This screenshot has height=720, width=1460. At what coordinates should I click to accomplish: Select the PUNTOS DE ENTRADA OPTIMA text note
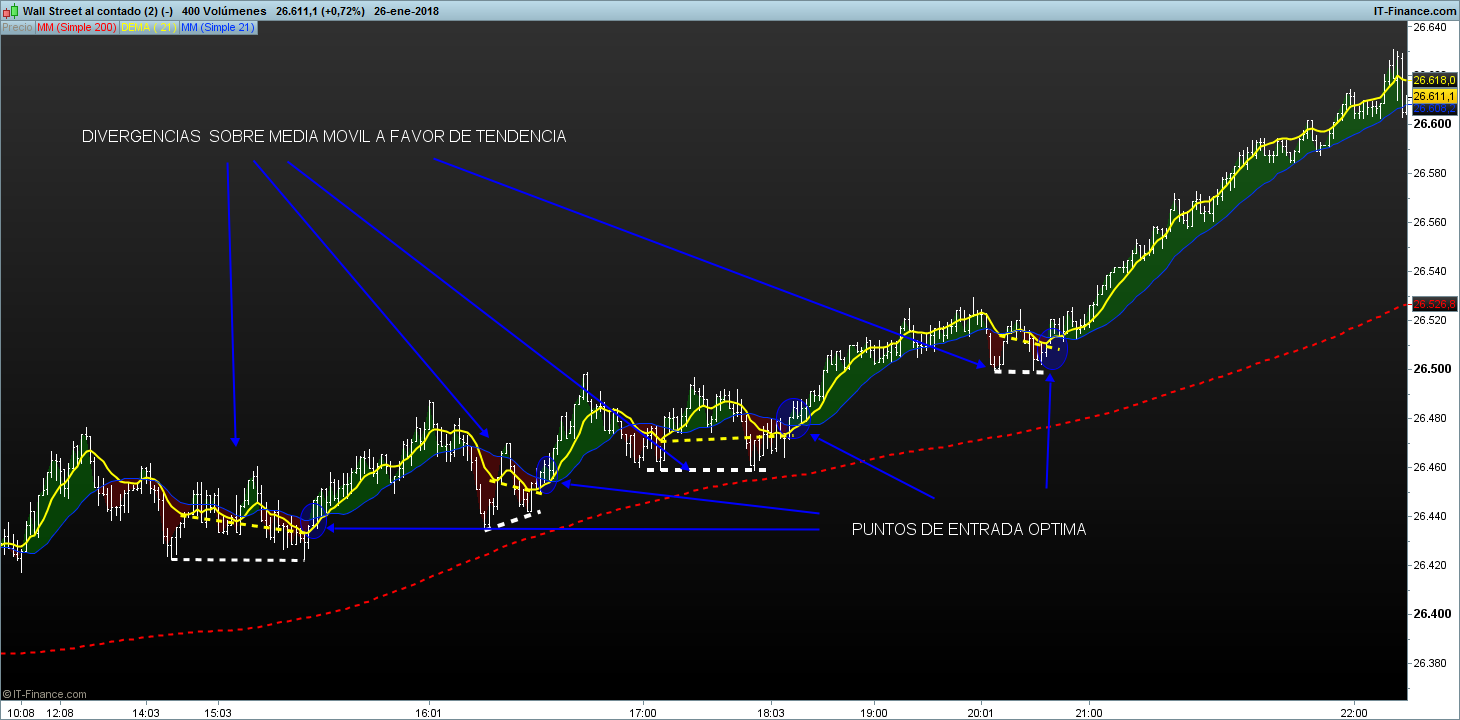(x=969, y=530)
